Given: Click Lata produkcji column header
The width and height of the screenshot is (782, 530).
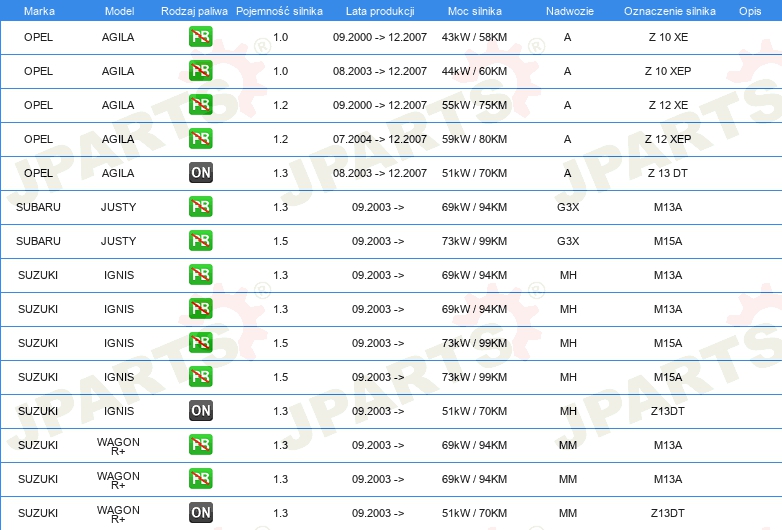Looking at the screenshot, I should click(380, 11).
